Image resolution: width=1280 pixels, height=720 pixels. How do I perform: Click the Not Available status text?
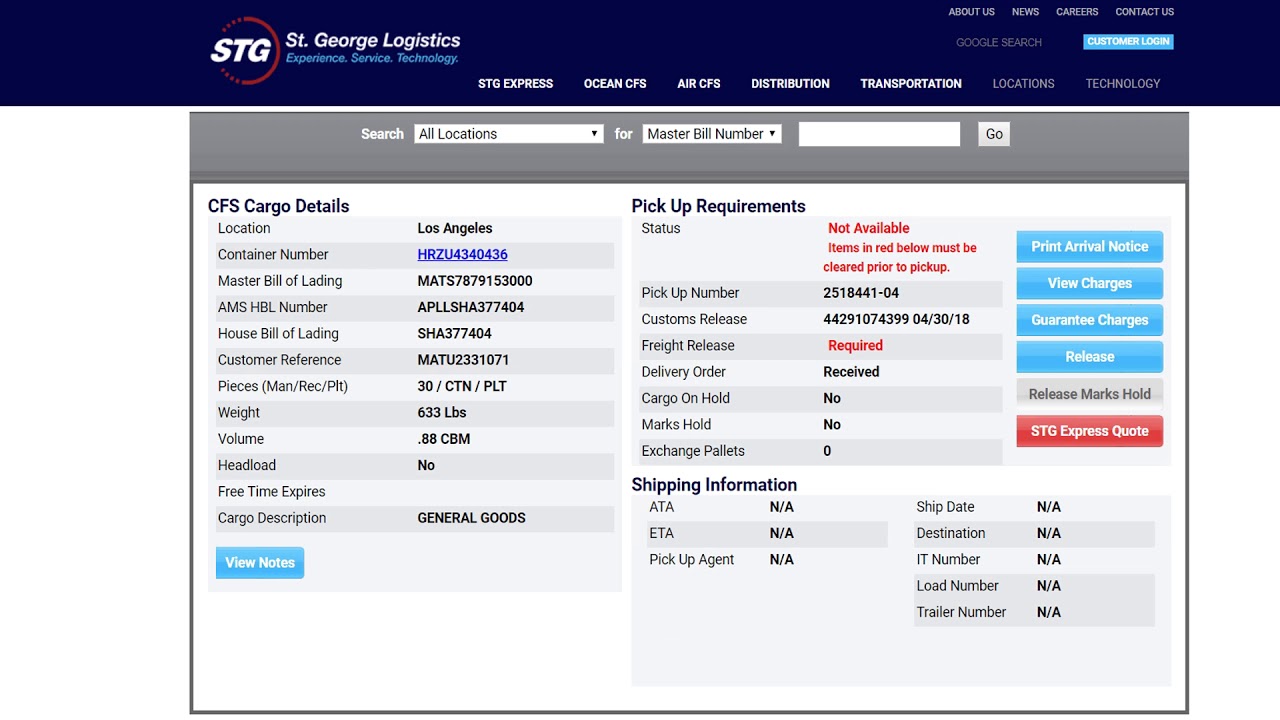click(x=869, y=228)
